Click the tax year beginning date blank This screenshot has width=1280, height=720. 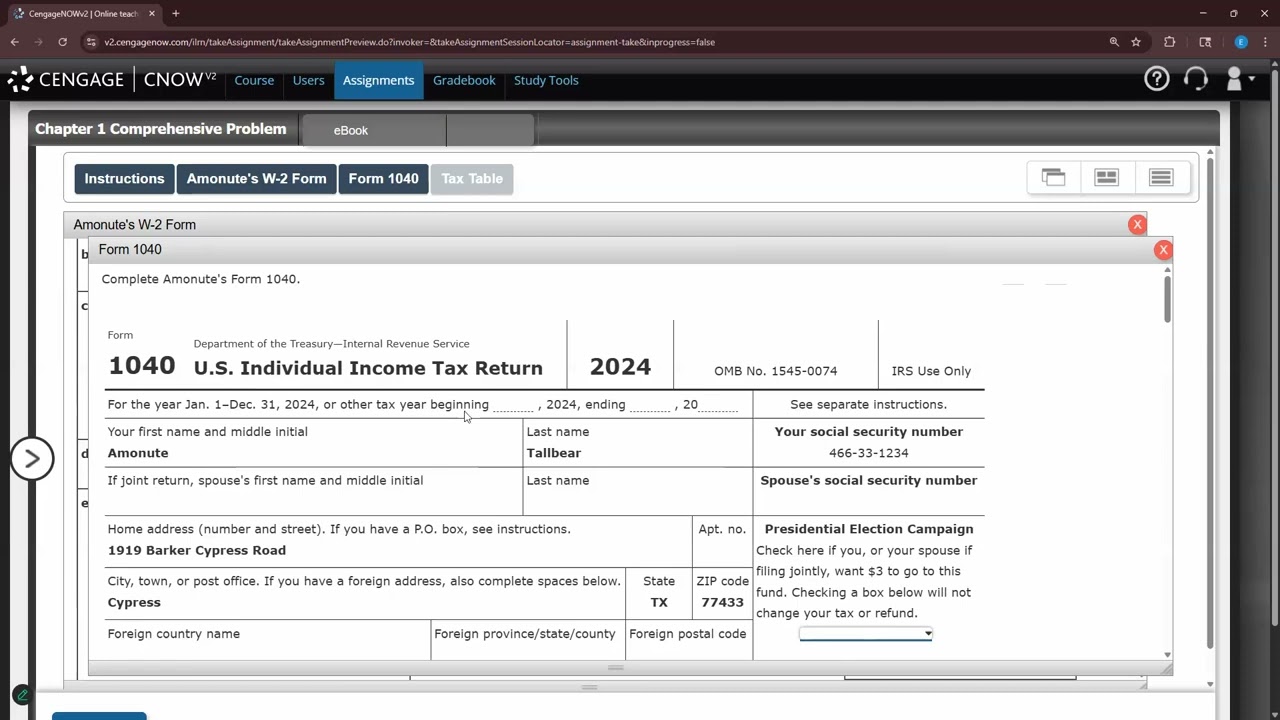tap(513, 405)
